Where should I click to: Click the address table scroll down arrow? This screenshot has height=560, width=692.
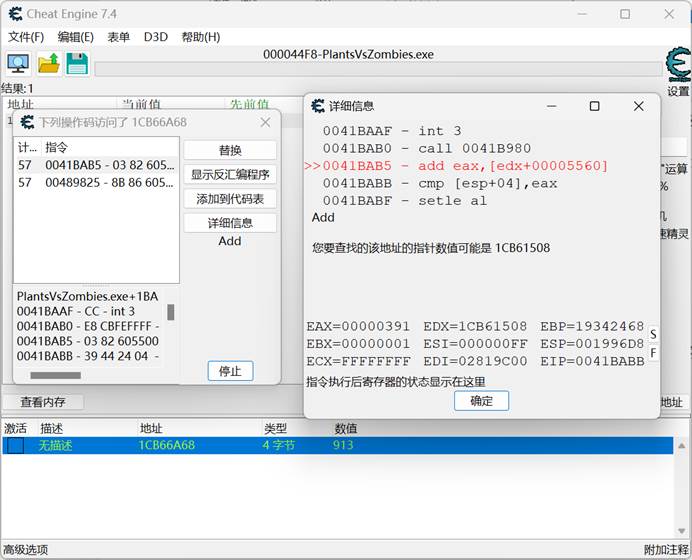point(681,531)
